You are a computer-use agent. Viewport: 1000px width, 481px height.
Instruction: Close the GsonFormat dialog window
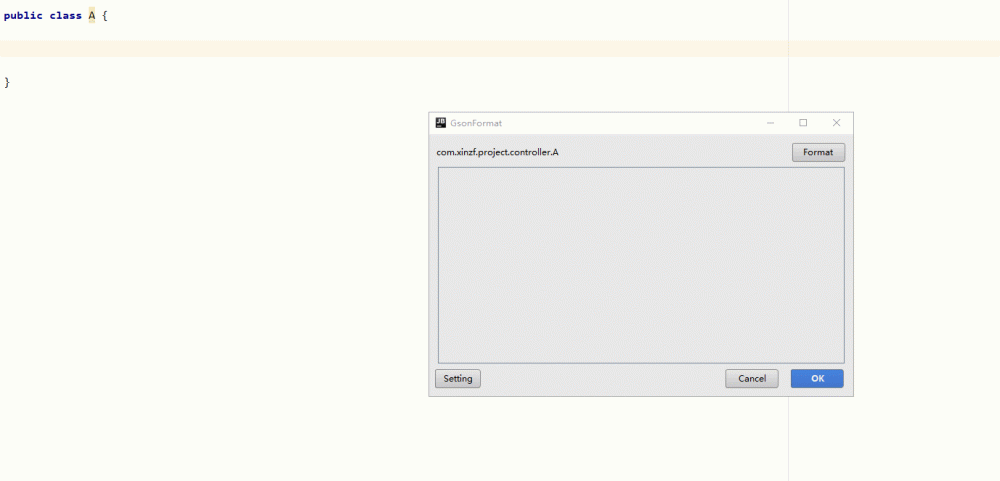tap(837, 122)
